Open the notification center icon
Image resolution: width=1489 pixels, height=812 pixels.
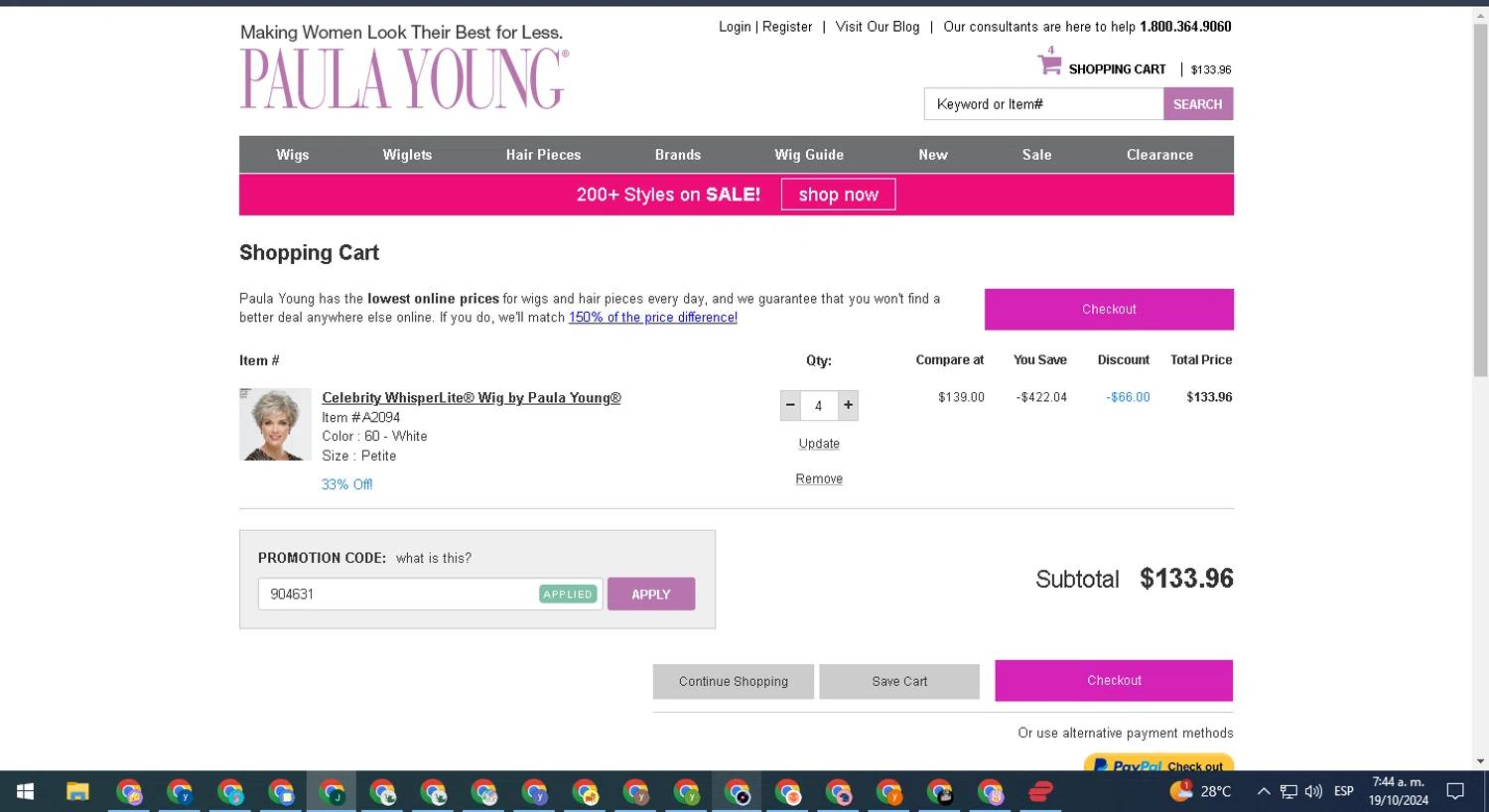(1455, 791)
